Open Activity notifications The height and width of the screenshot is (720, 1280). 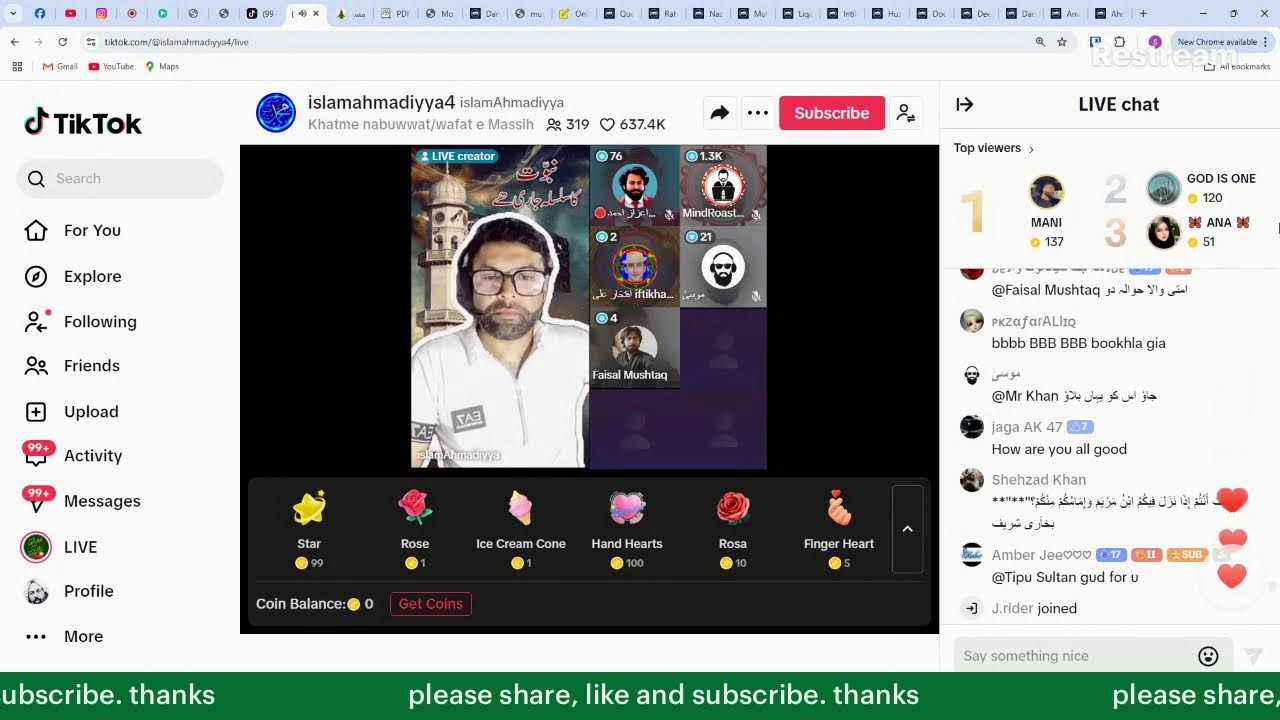point(93,455)
